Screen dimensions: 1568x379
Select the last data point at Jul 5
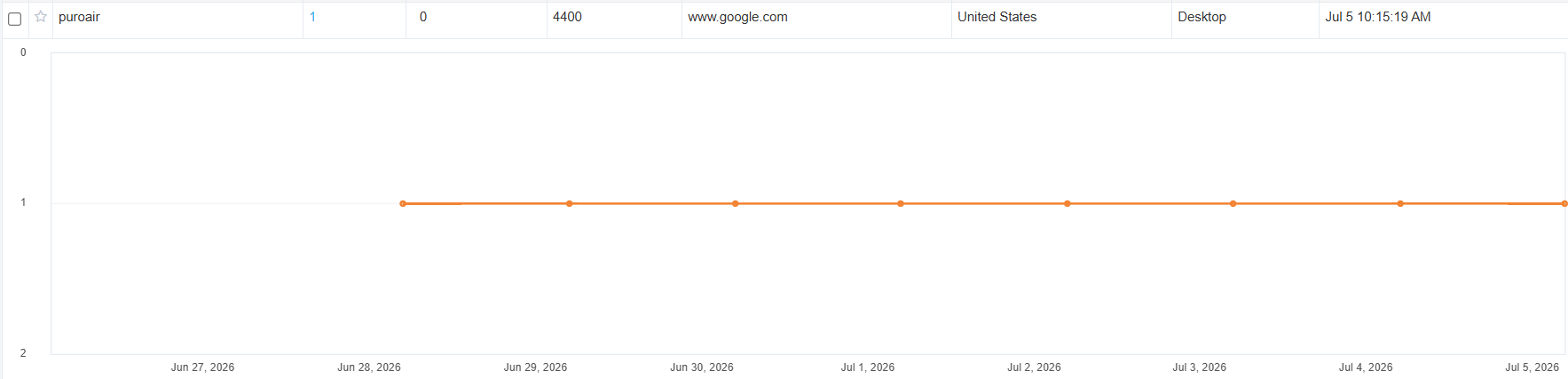point(1564,203)
